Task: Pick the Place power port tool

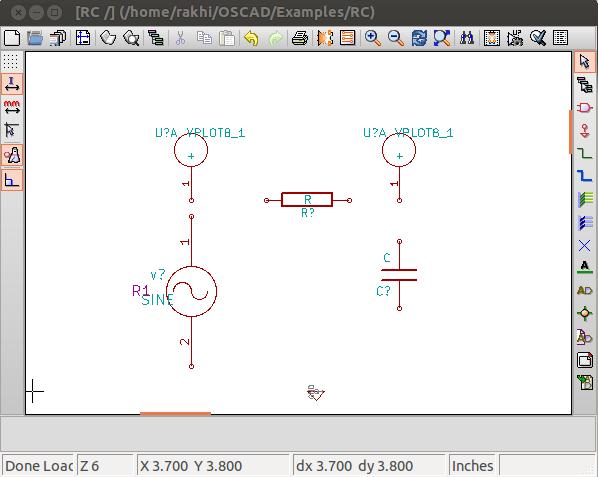Action: pyautogui.click(x=585, y=130)
